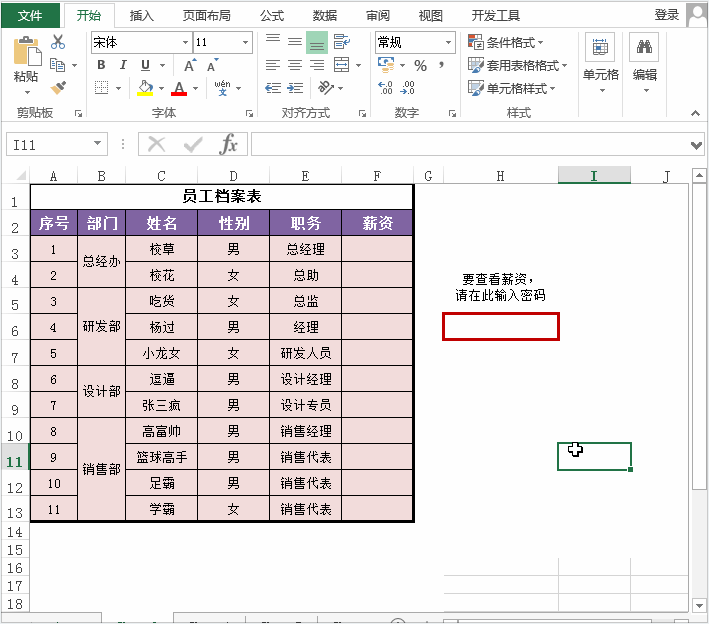Click the Borders icon

[x=102, y=88]
